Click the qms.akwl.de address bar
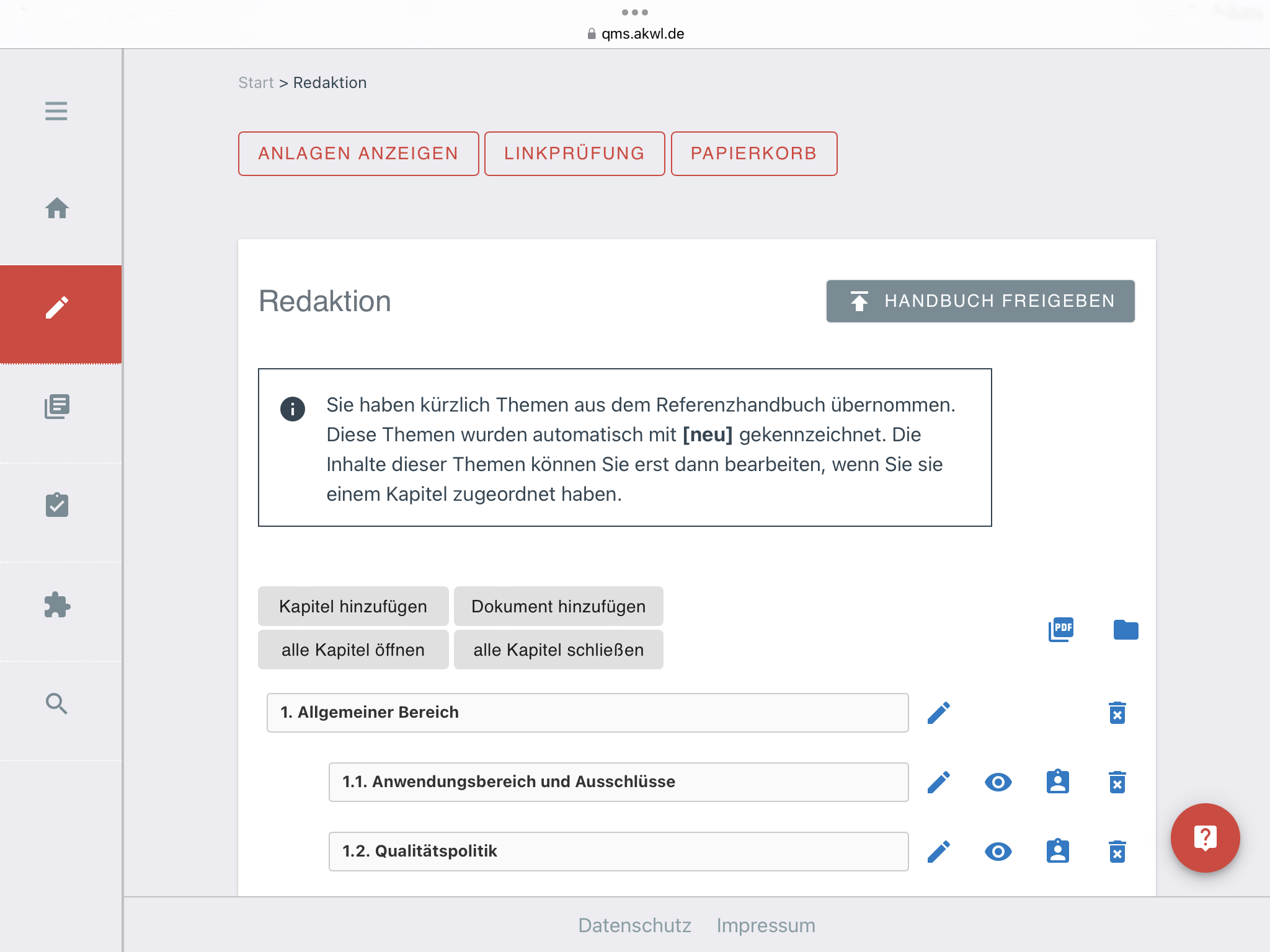This screenshot has width=1270, height=952. point(635,33)
